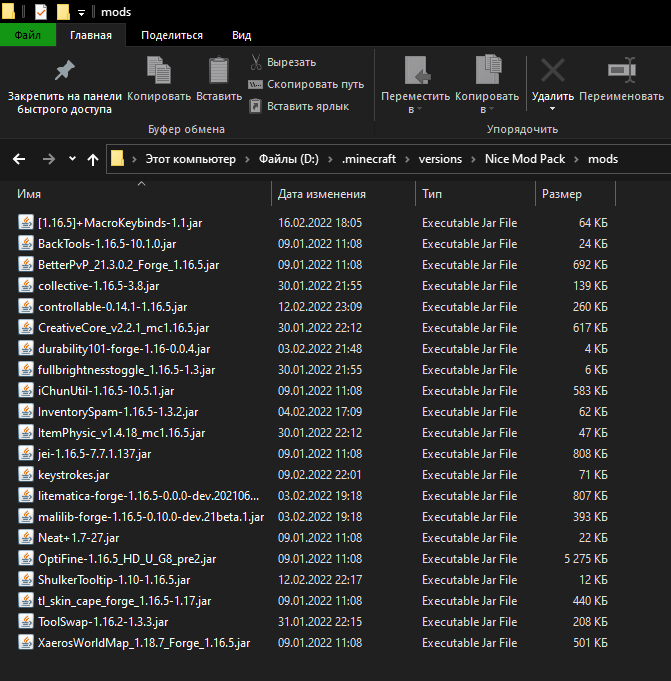This screenshot has width=671, height=681.
Task: Select InventorySpam-1.16.5-1.3.2.jar file
Action: (x=118, y=411)
